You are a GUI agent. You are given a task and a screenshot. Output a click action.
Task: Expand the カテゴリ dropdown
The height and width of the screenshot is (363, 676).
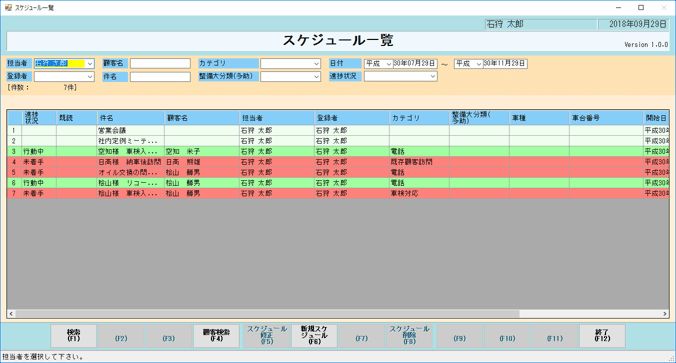[316, 63]
